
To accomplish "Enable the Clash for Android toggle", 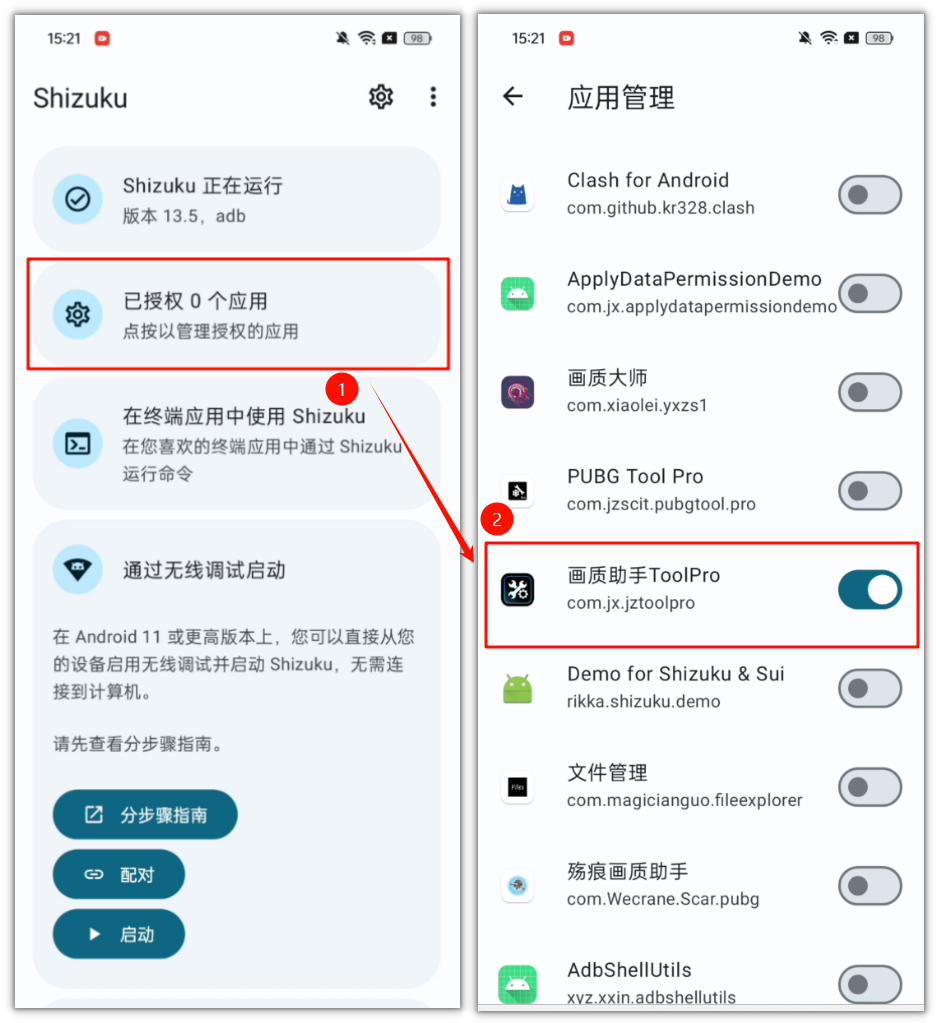I will coord(870,194).
